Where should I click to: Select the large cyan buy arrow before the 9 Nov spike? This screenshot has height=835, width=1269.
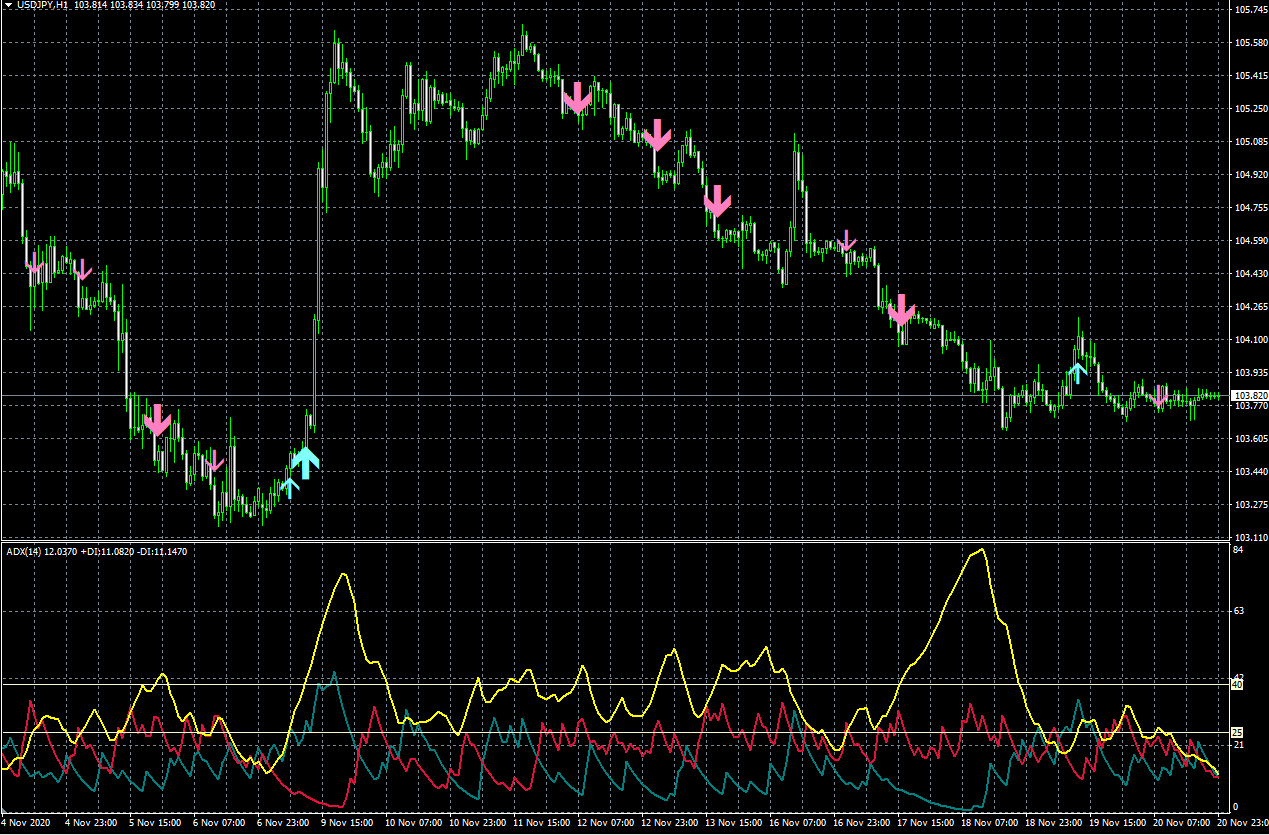pyautogui.click(x=305, y=462)
